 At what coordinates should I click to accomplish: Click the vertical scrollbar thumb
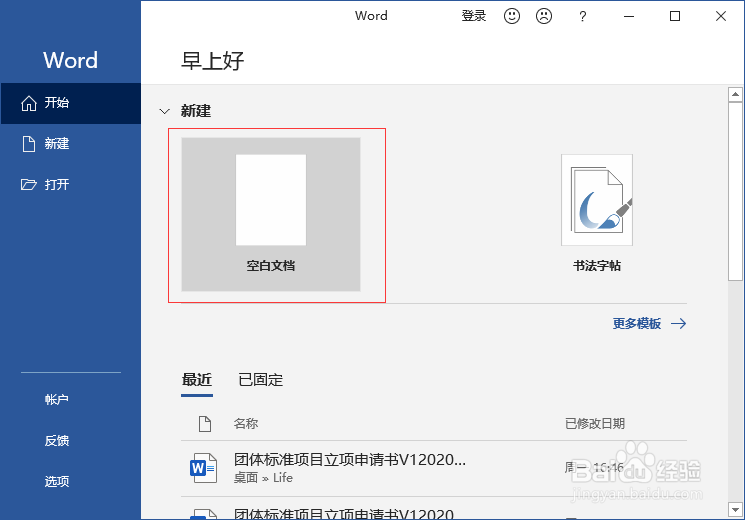coord(735,191)
